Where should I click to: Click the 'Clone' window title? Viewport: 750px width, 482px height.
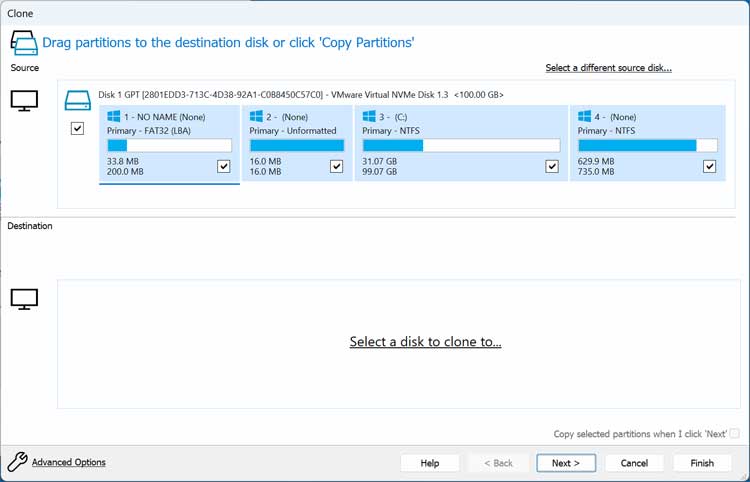pos(20,13)
